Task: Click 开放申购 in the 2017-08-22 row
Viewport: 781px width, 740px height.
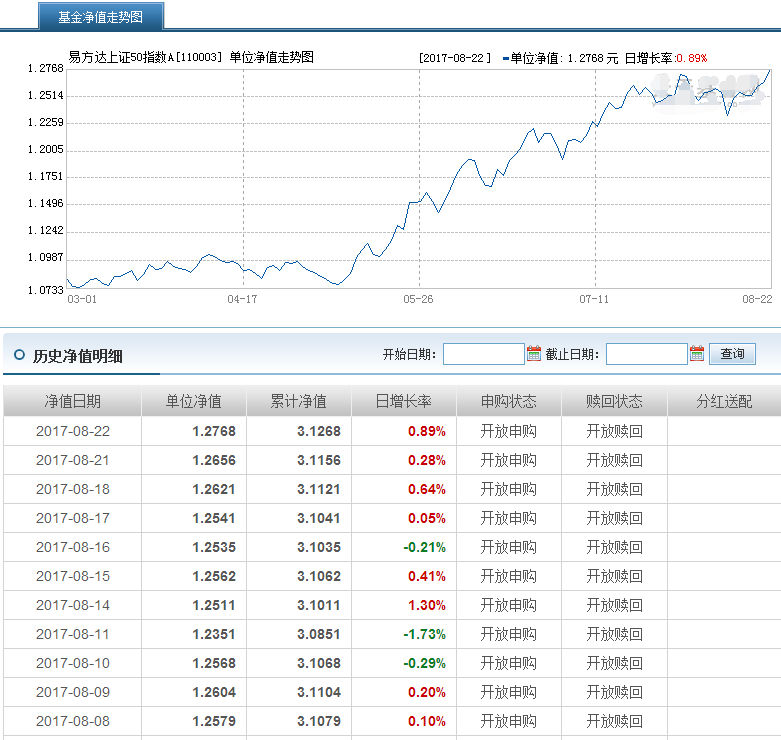Action: 509,431
